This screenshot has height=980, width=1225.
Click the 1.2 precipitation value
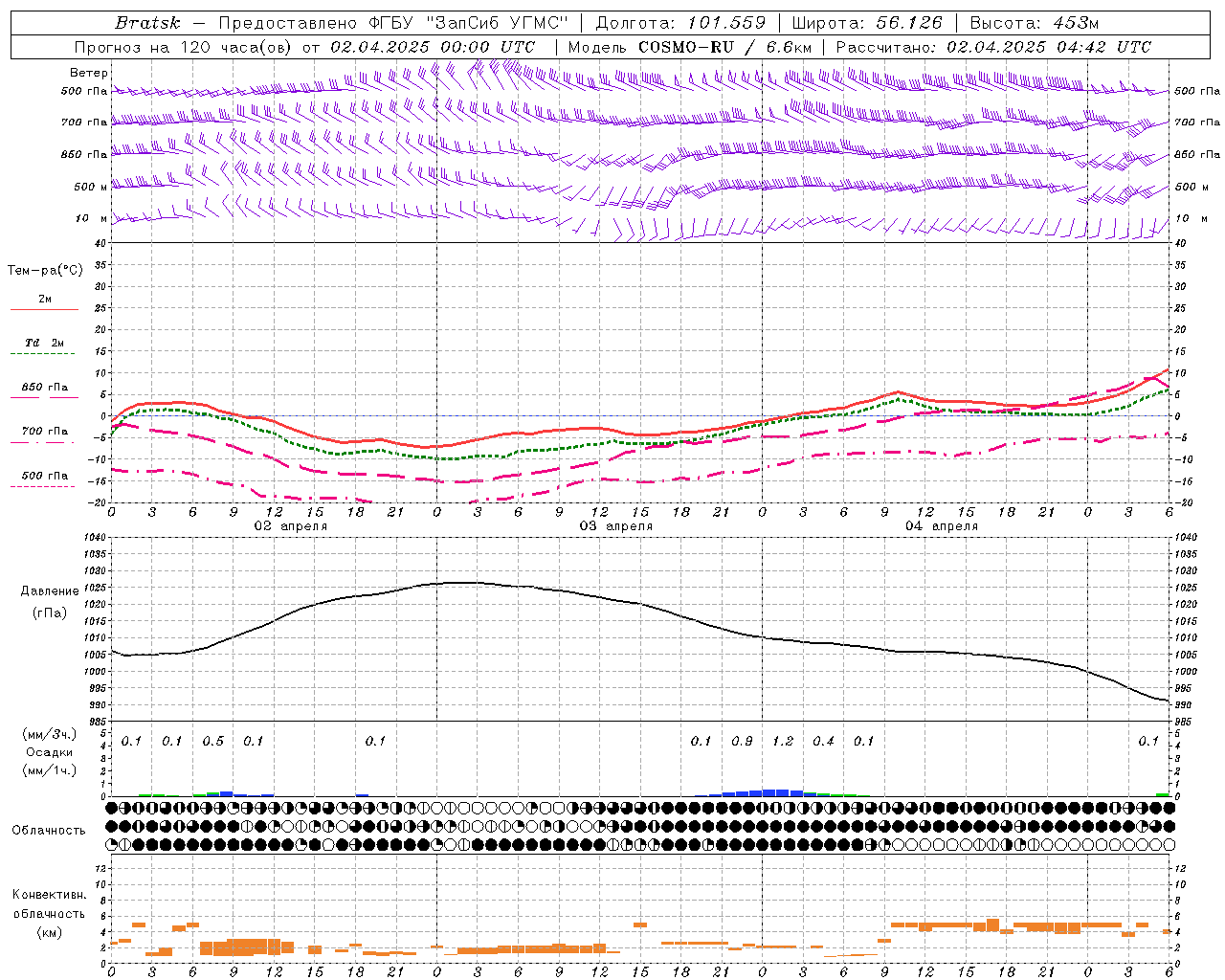(x=783, y=742)
